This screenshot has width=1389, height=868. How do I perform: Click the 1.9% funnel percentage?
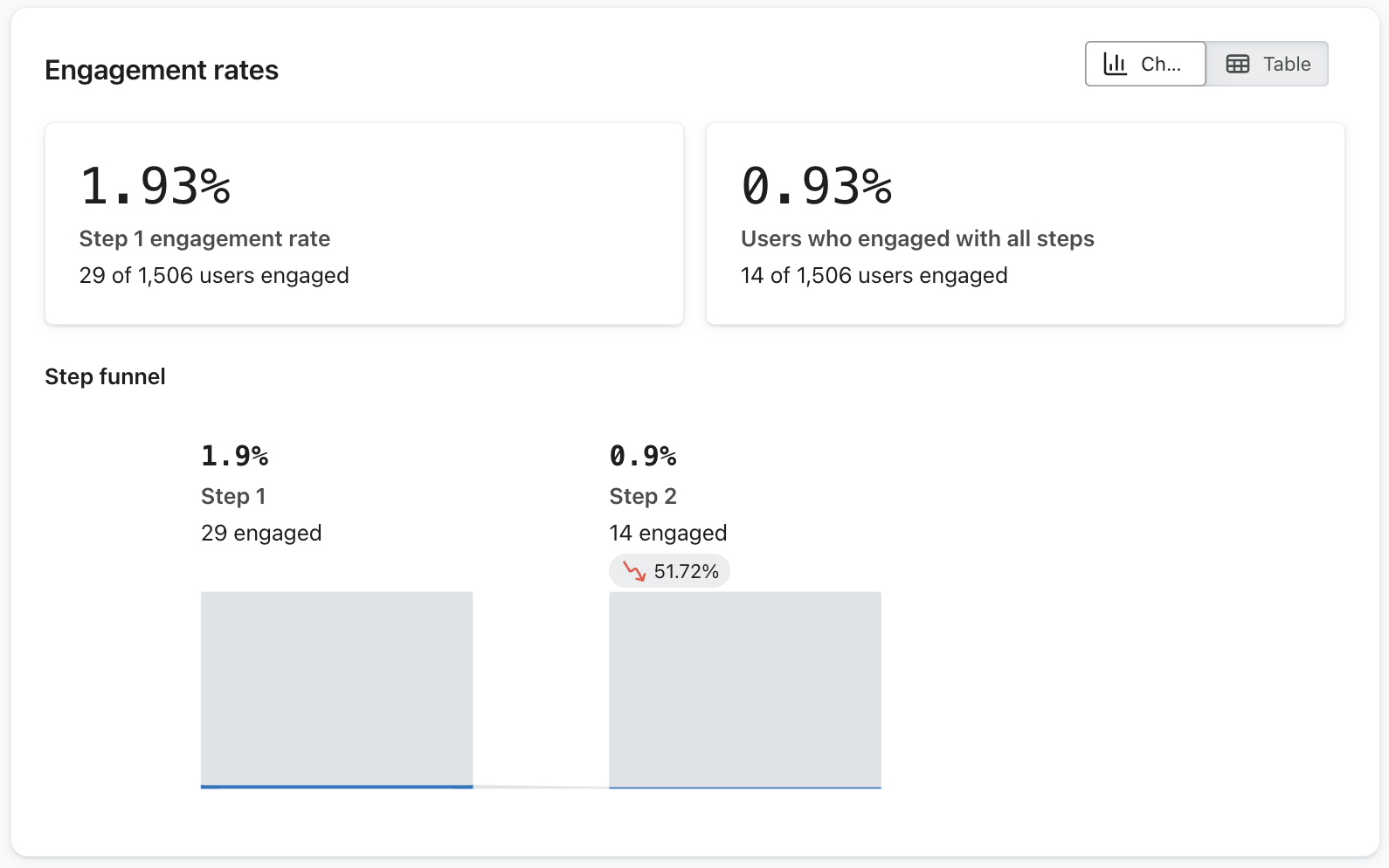pyautogui.click(x=235, y=456)
